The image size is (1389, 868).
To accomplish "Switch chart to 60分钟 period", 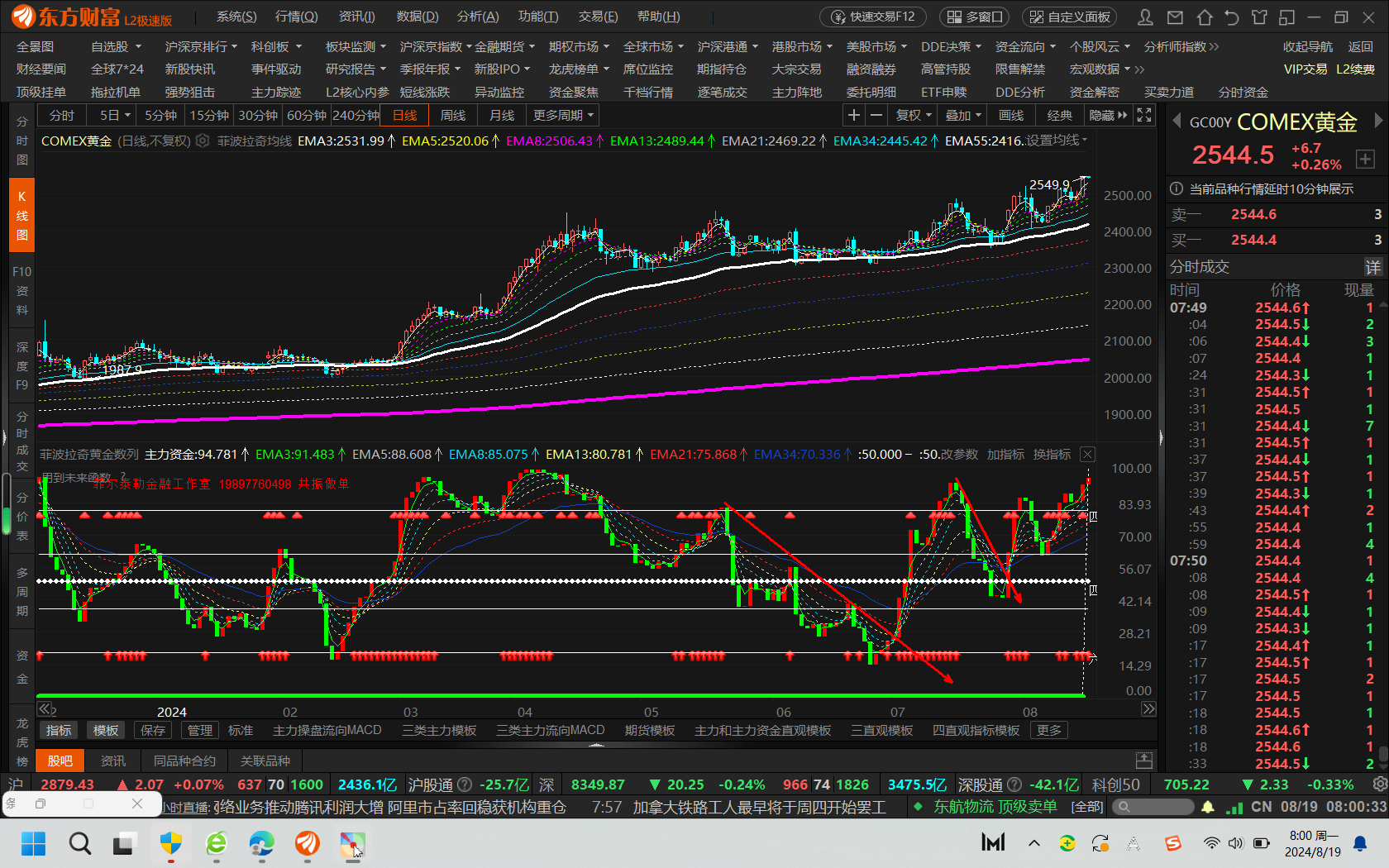I will point(307,115).
